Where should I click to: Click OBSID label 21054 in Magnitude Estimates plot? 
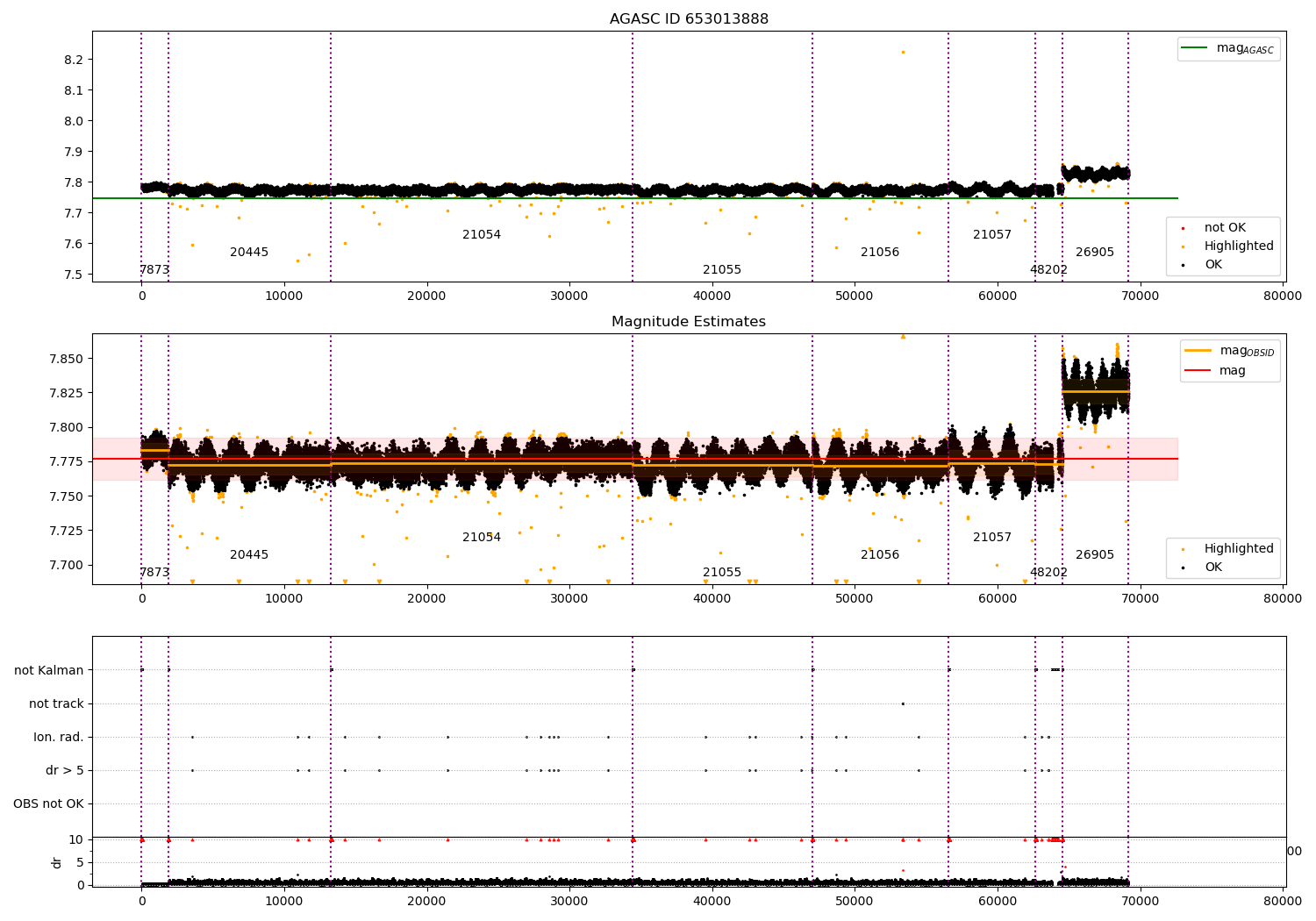coord(482,538)
